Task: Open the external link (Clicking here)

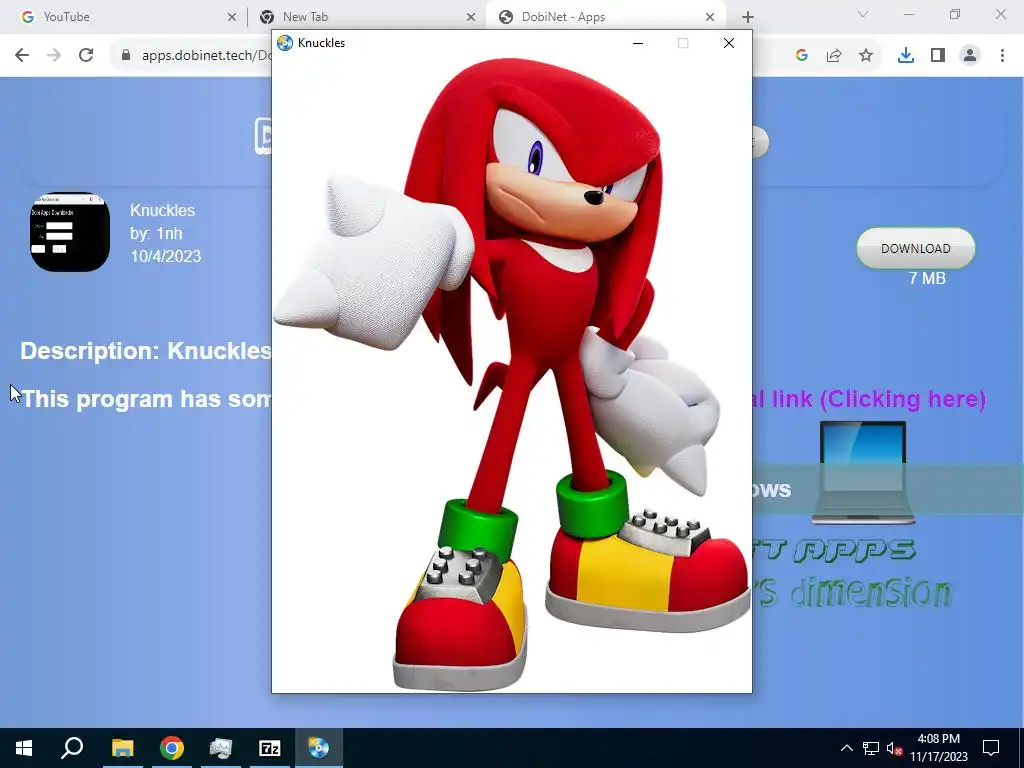Action: click(x=870, y=399)
